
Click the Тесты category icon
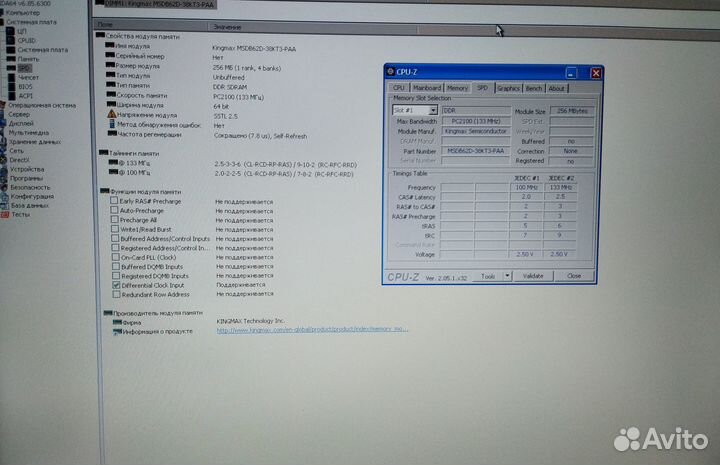click(x=4, y=214)
